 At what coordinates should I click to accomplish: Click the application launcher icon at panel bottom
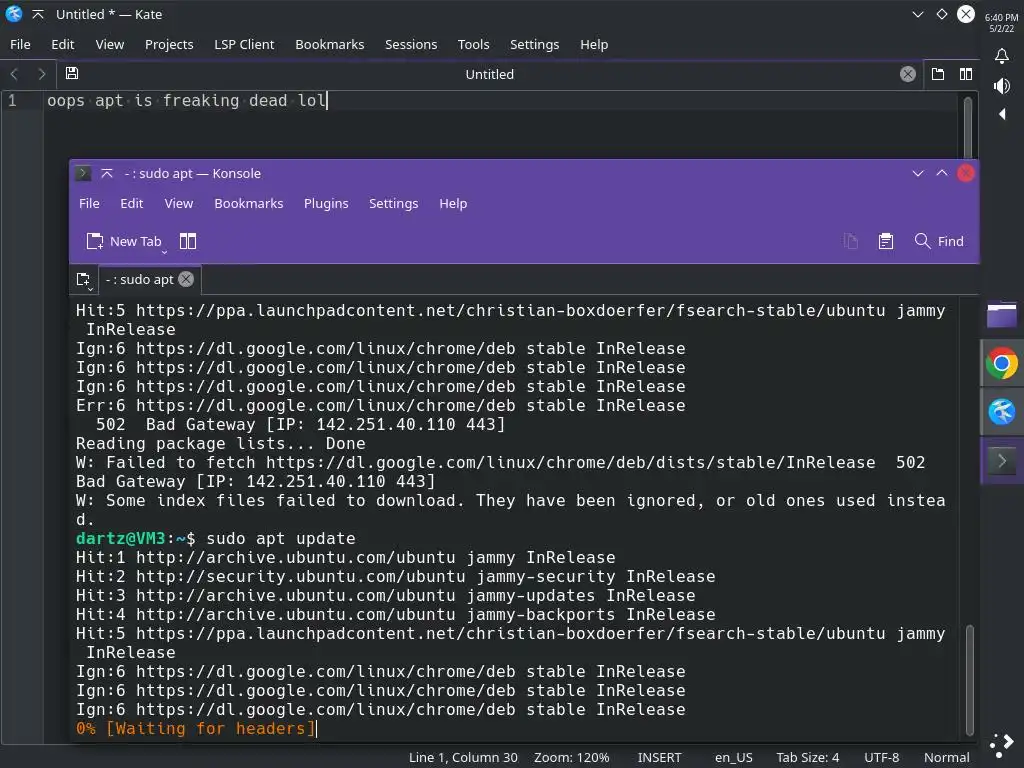(x=1001, y=743)
